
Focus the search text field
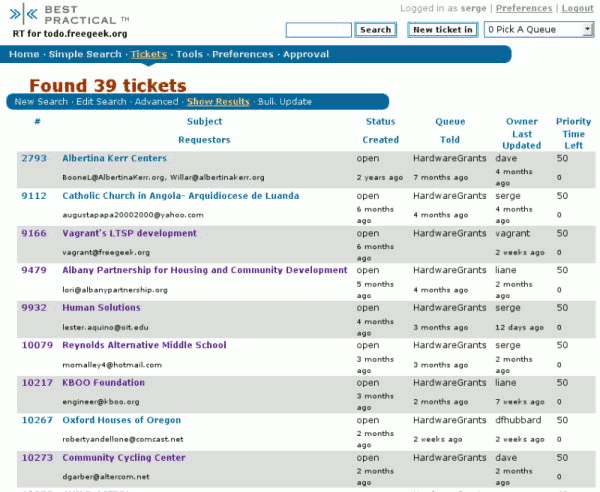point(318,30)
